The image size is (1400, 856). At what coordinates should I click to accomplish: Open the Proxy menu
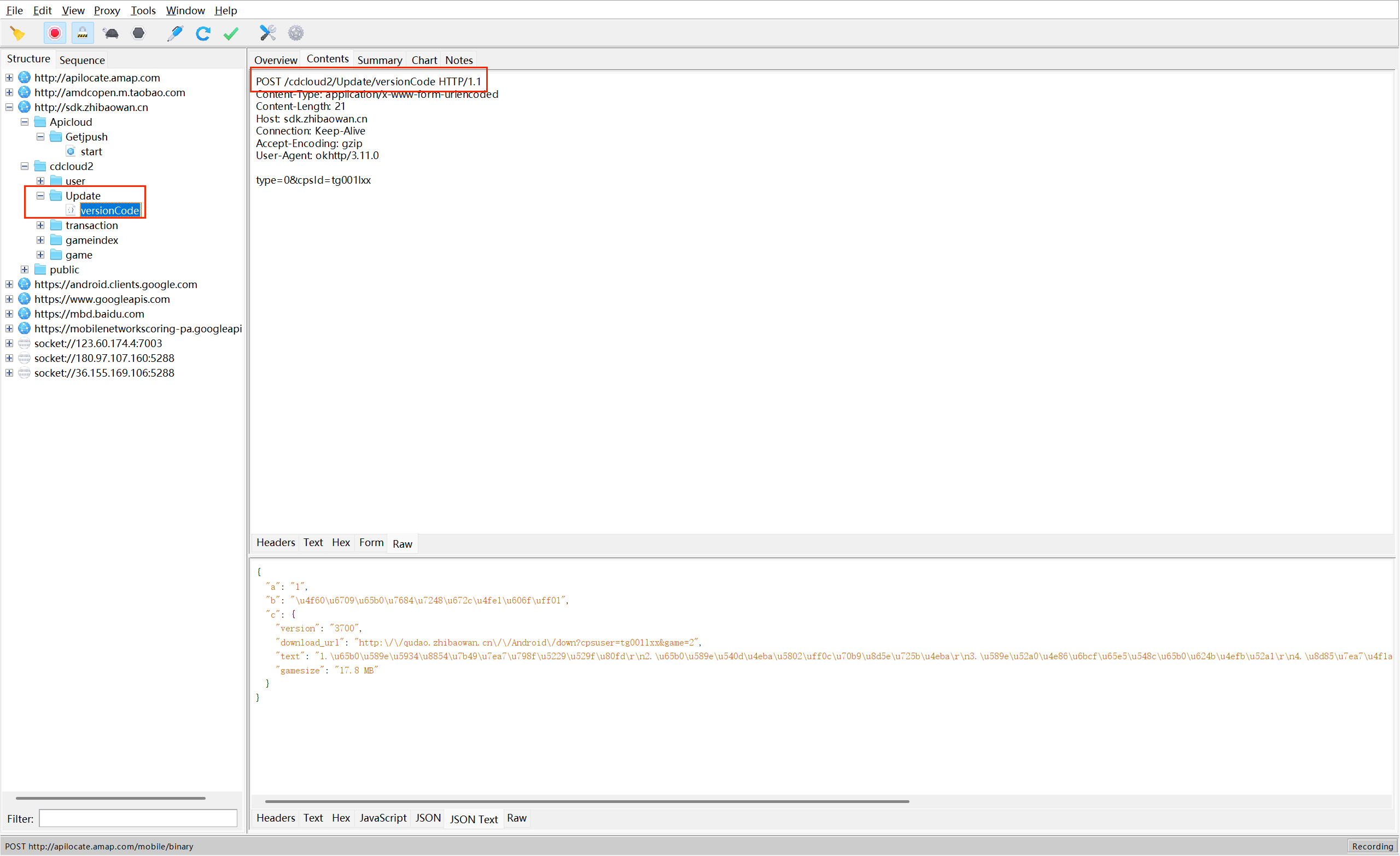106,10
